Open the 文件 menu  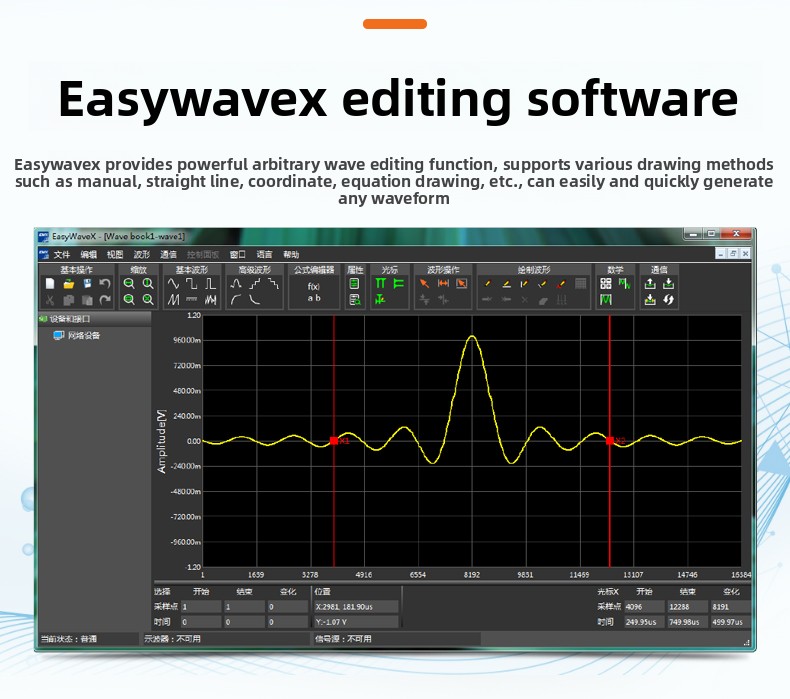click(62, 255)
